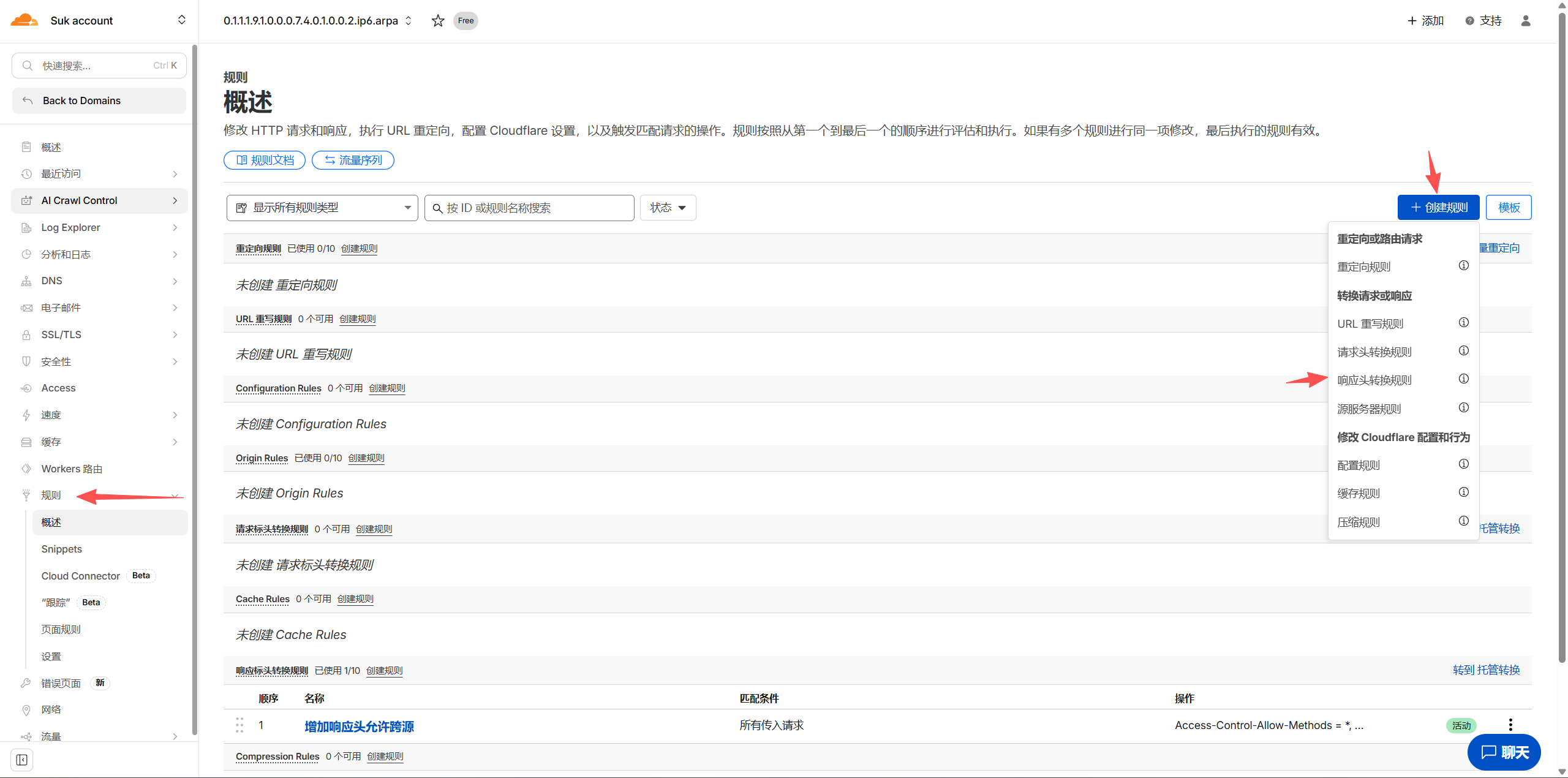This screenshot has height=778, width=1568.
Task: Click info icon next to 源服务器规则
Action: pos(1464,408)
